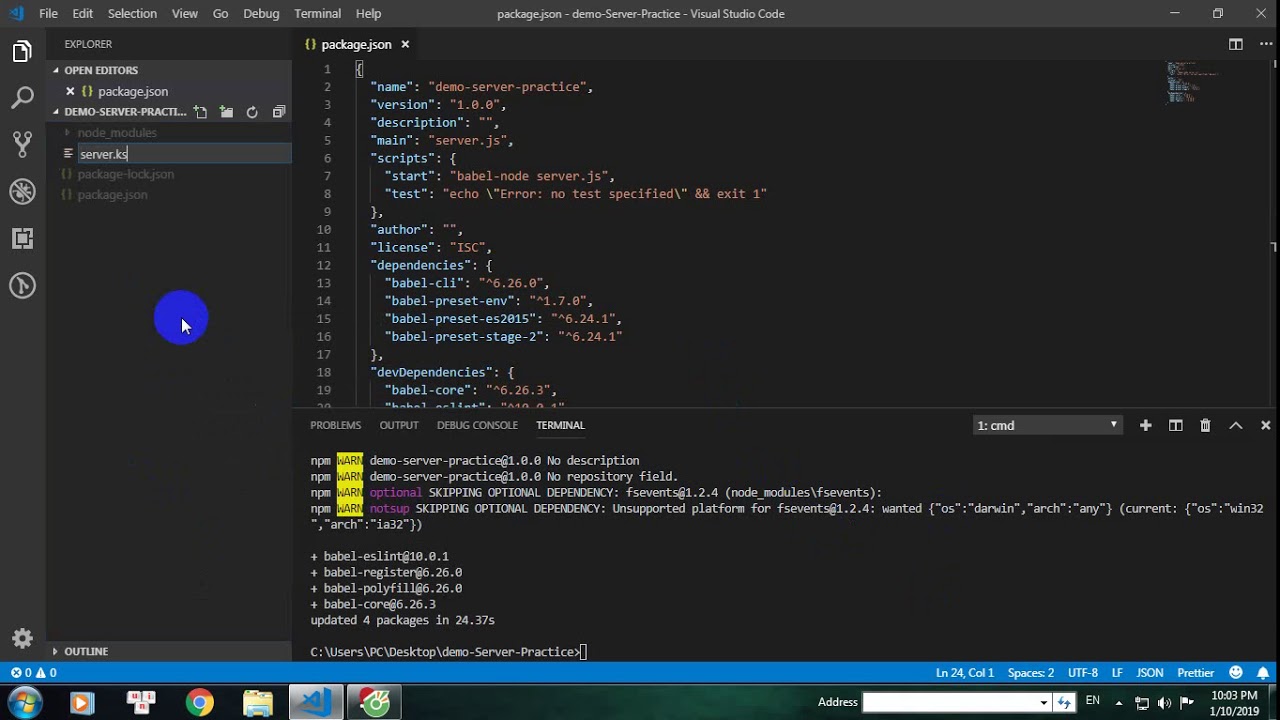Image resolution: width=1280 pixels, height=720 pixels.
Task: Change encoding via UTF-8 status item
Action: tap(1083, 673)
